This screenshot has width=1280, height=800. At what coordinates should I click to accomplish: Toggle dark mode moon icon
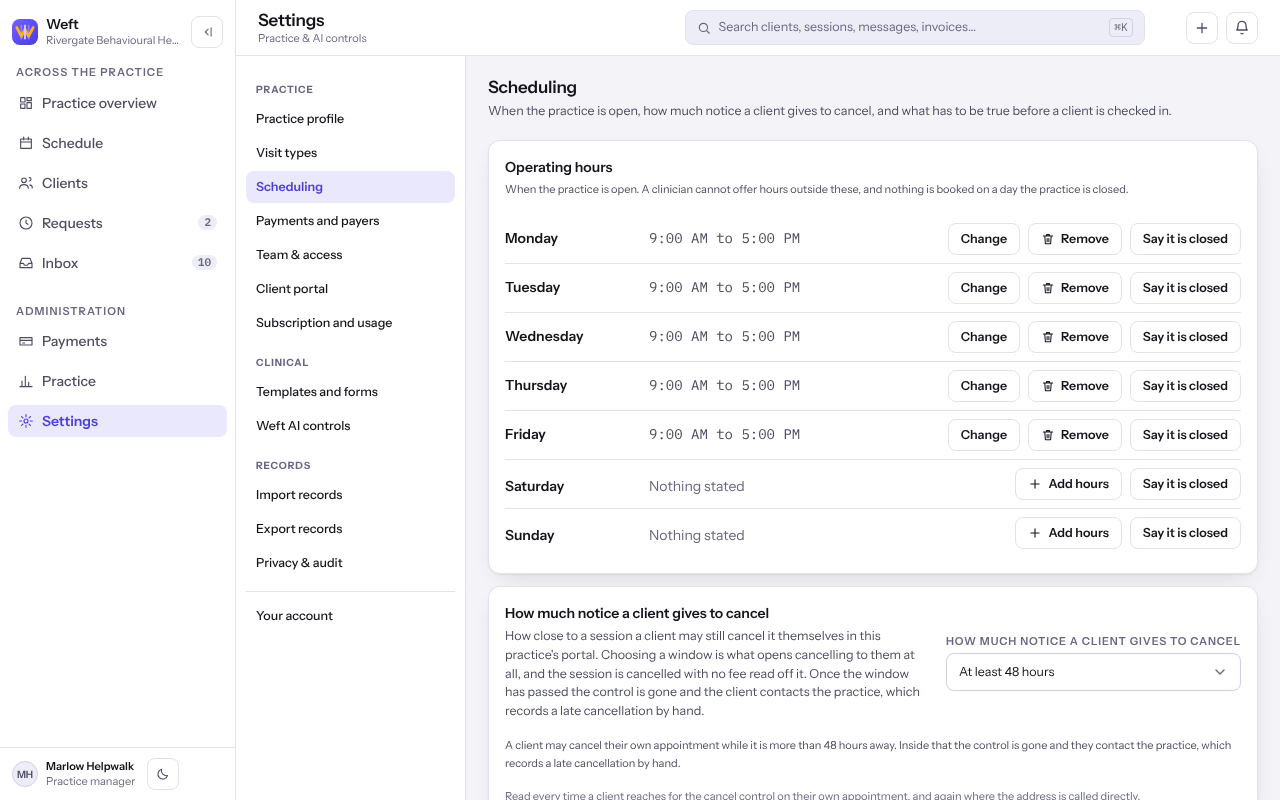point(163,774)
